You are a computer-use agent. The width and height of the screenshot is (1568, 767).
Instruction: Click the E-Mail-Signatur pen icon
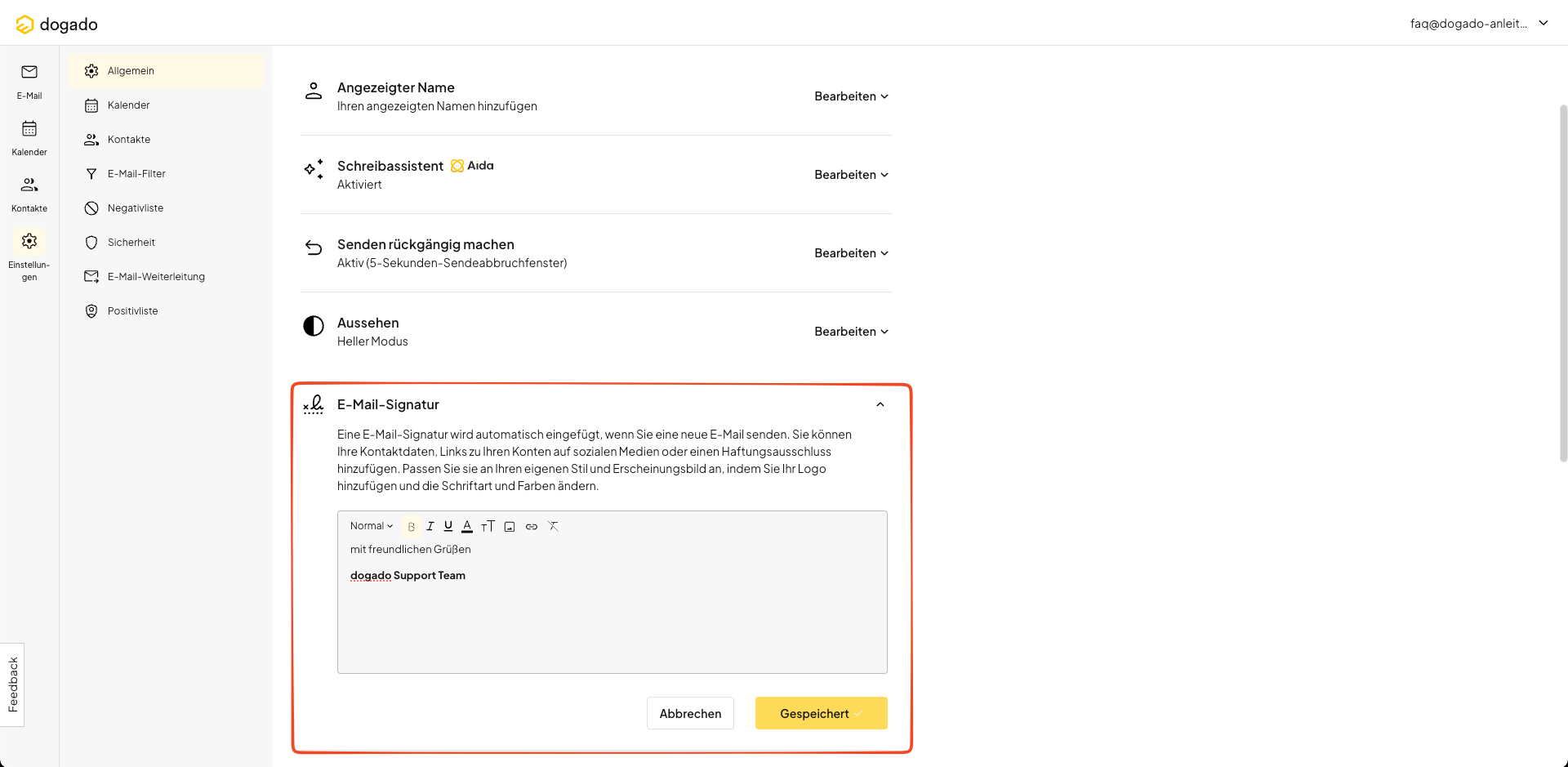(314, 404)
